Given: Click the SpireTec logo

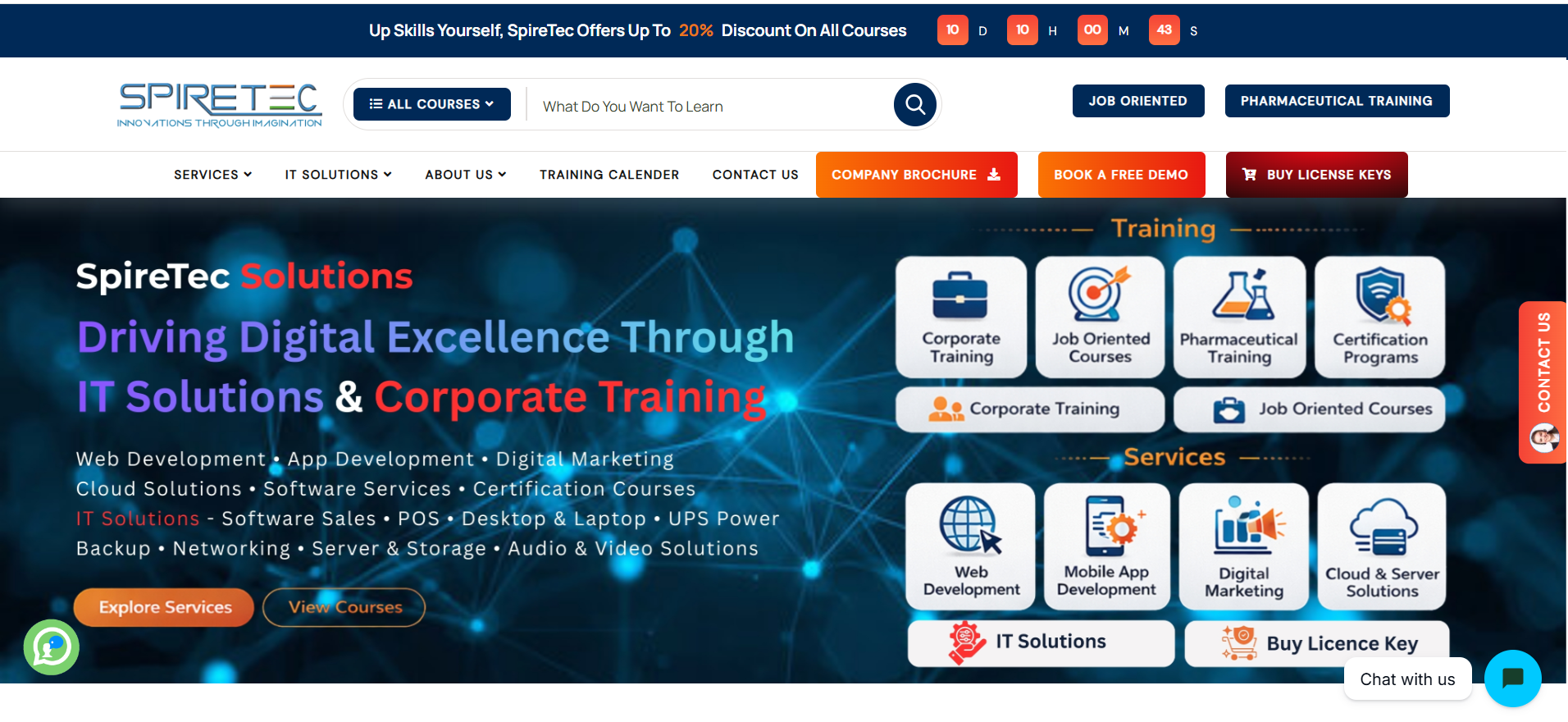Looking at the screenshot, I should (220, 105).
